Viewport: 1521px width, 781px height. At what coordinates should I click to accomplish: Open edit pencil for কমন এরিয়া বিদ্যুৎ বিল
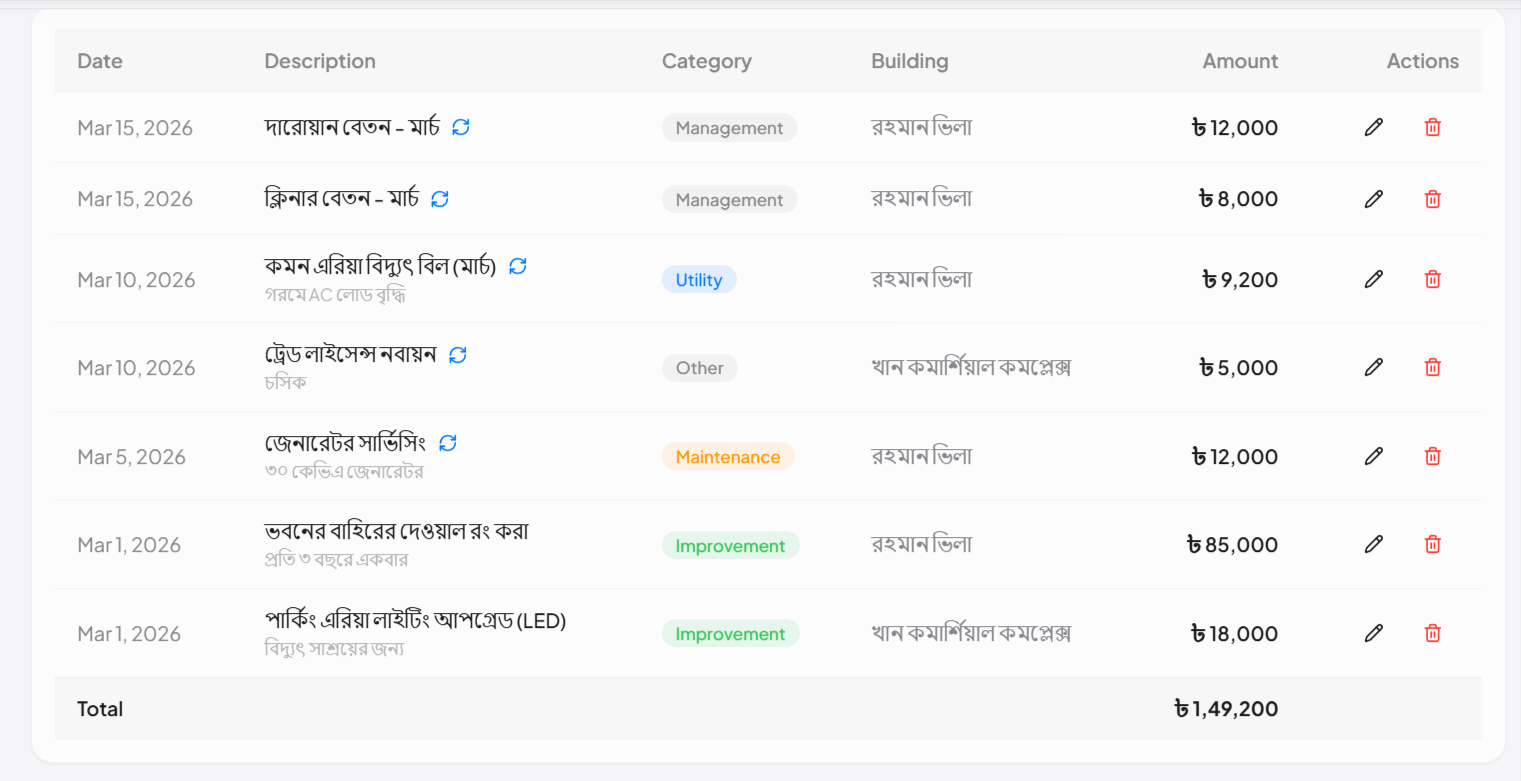1374,279
